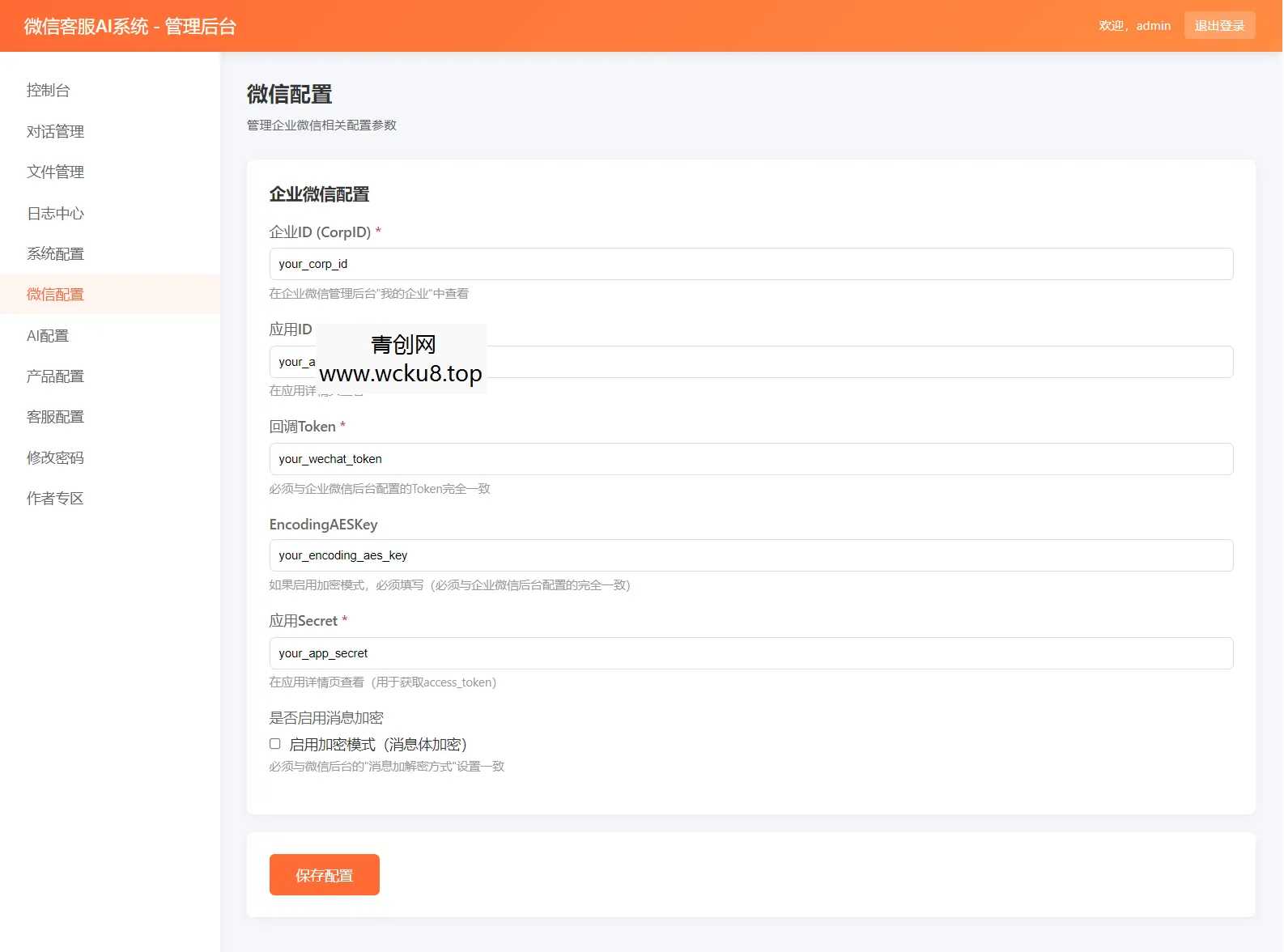Click the hint 在企业微信管理后台"我的企业"中查看
1284x952 pixels.
pos(369,293)
